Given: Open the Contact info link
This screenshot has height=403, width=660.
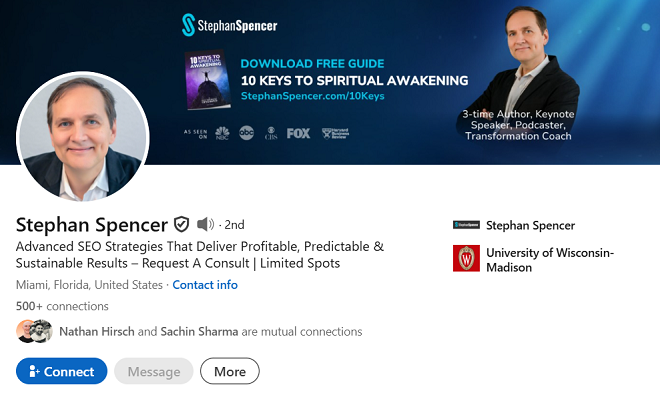Looking at the screenshot, I should [x=205, y=285].
